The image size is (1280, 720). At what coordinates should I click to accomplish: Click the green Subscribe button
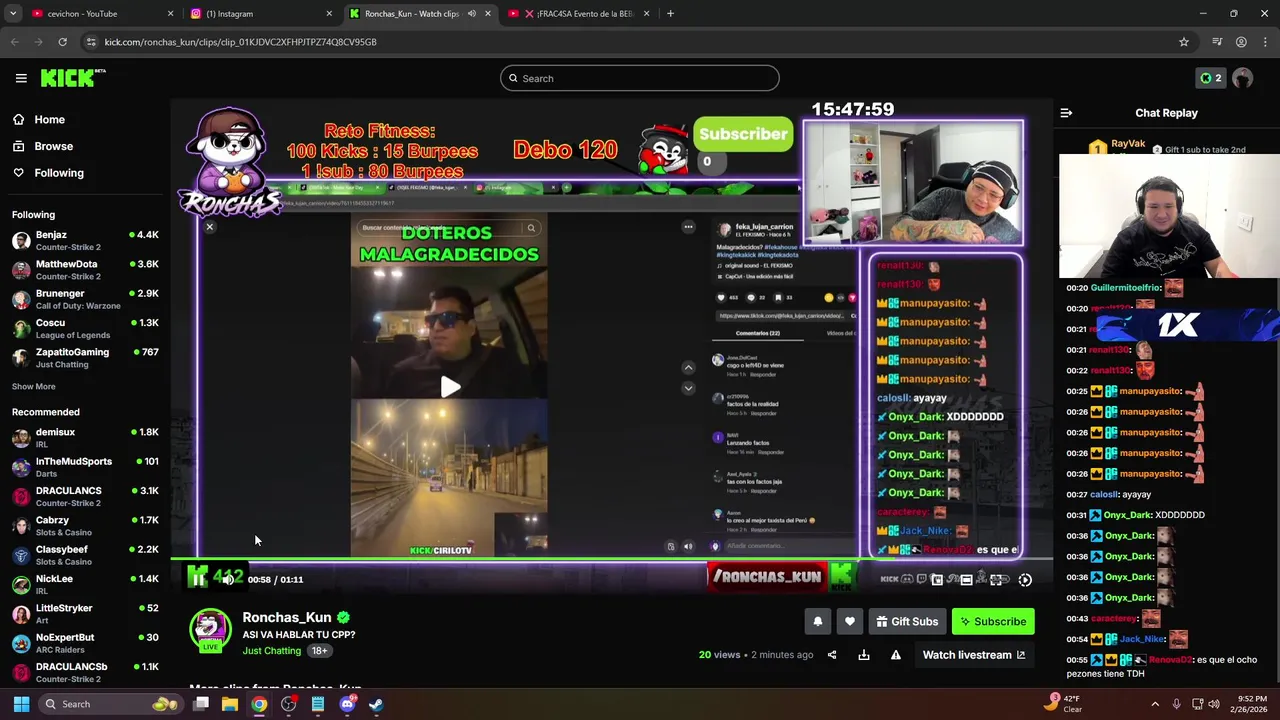[x=993, y=622]
